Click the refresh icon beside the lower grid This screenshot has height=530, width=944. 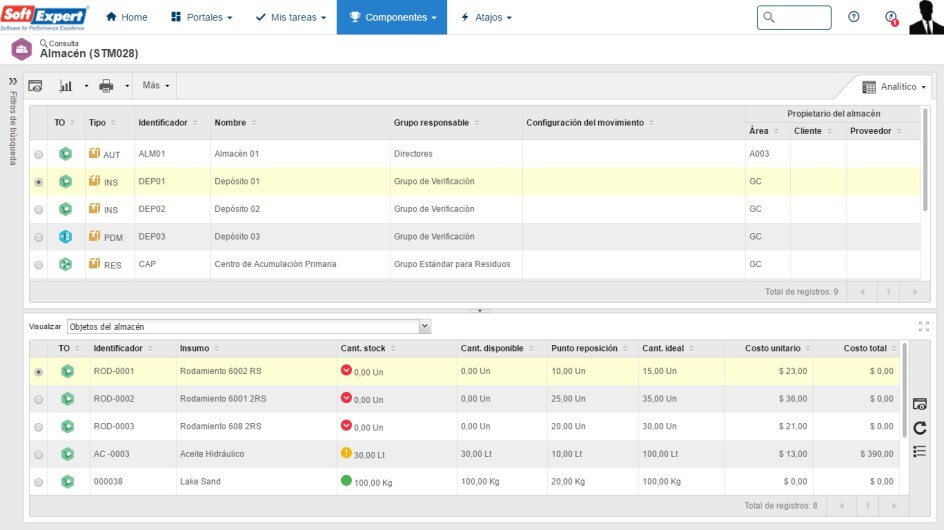pos(920,428)
